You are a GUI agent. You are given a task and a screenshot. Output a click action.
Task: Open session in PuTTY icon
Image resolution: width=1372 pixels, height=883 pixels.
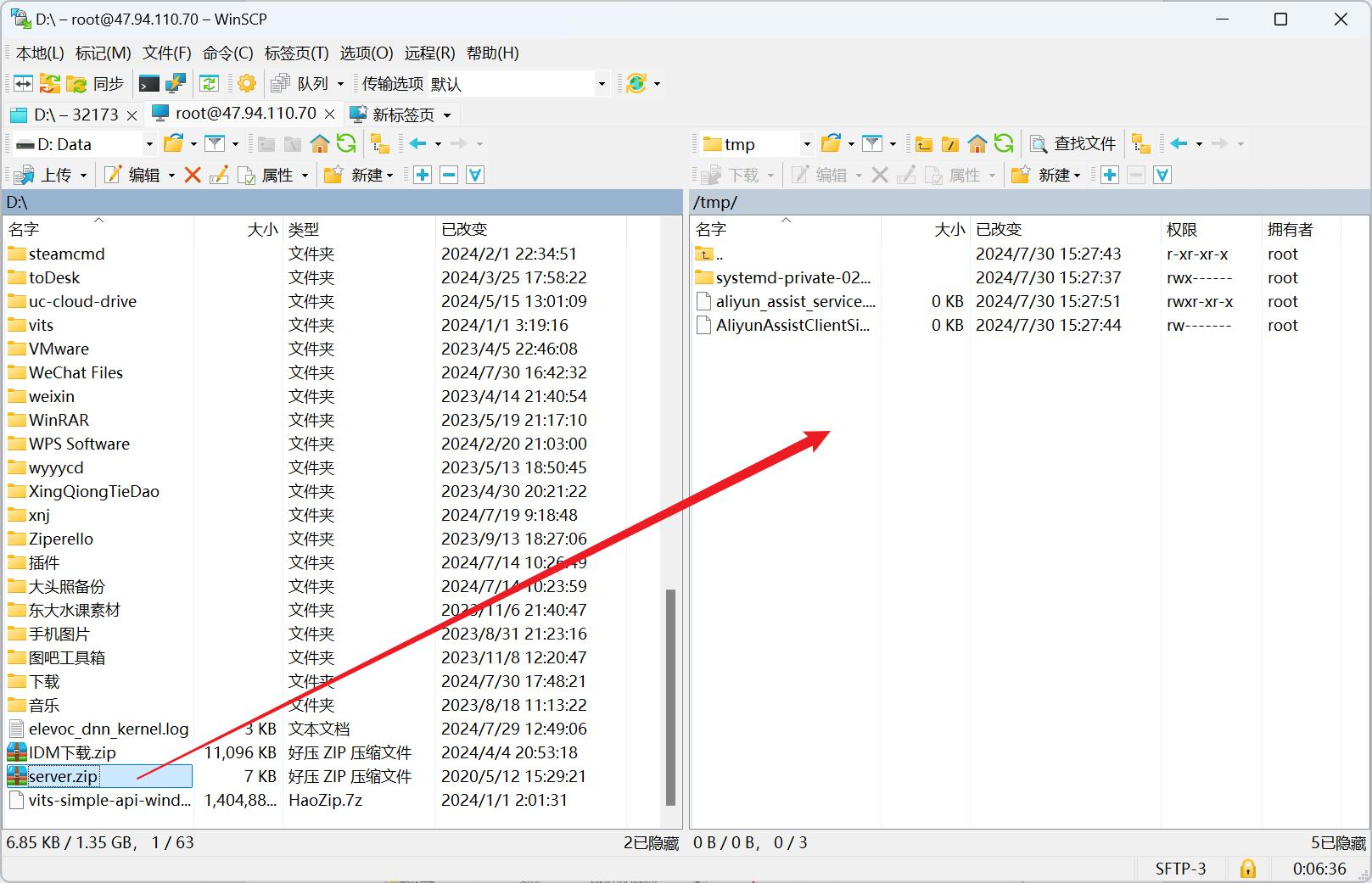[176, 83]
